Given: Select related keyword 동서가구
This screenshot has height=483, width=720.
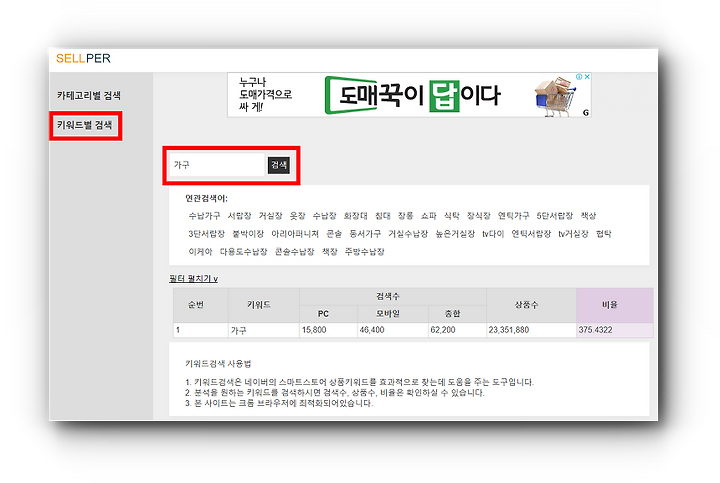Looking at the screenshot, I should (x=365, y=234).
